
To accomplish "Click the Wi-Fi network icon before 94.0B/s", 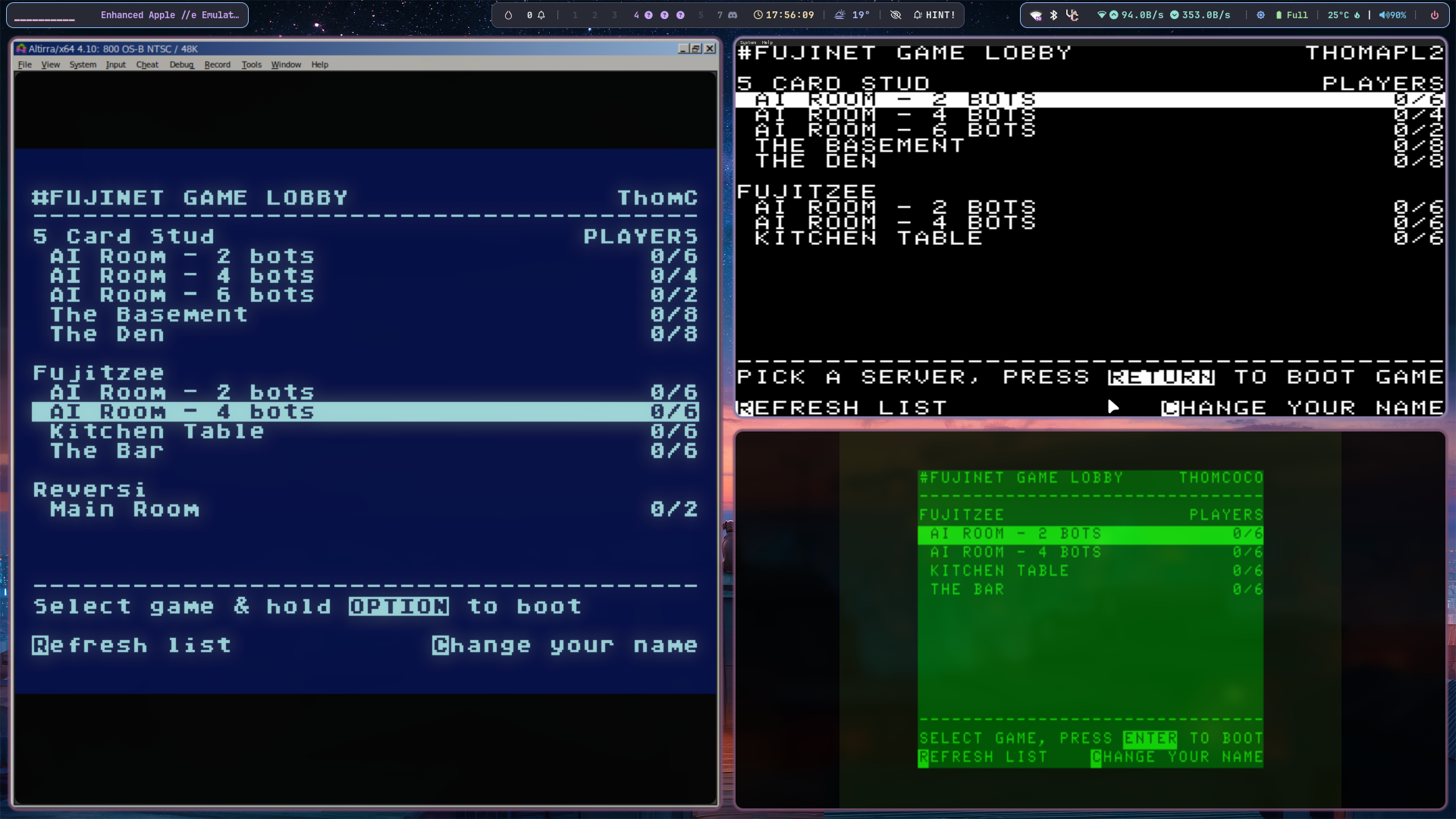I will coord(1101,15).
